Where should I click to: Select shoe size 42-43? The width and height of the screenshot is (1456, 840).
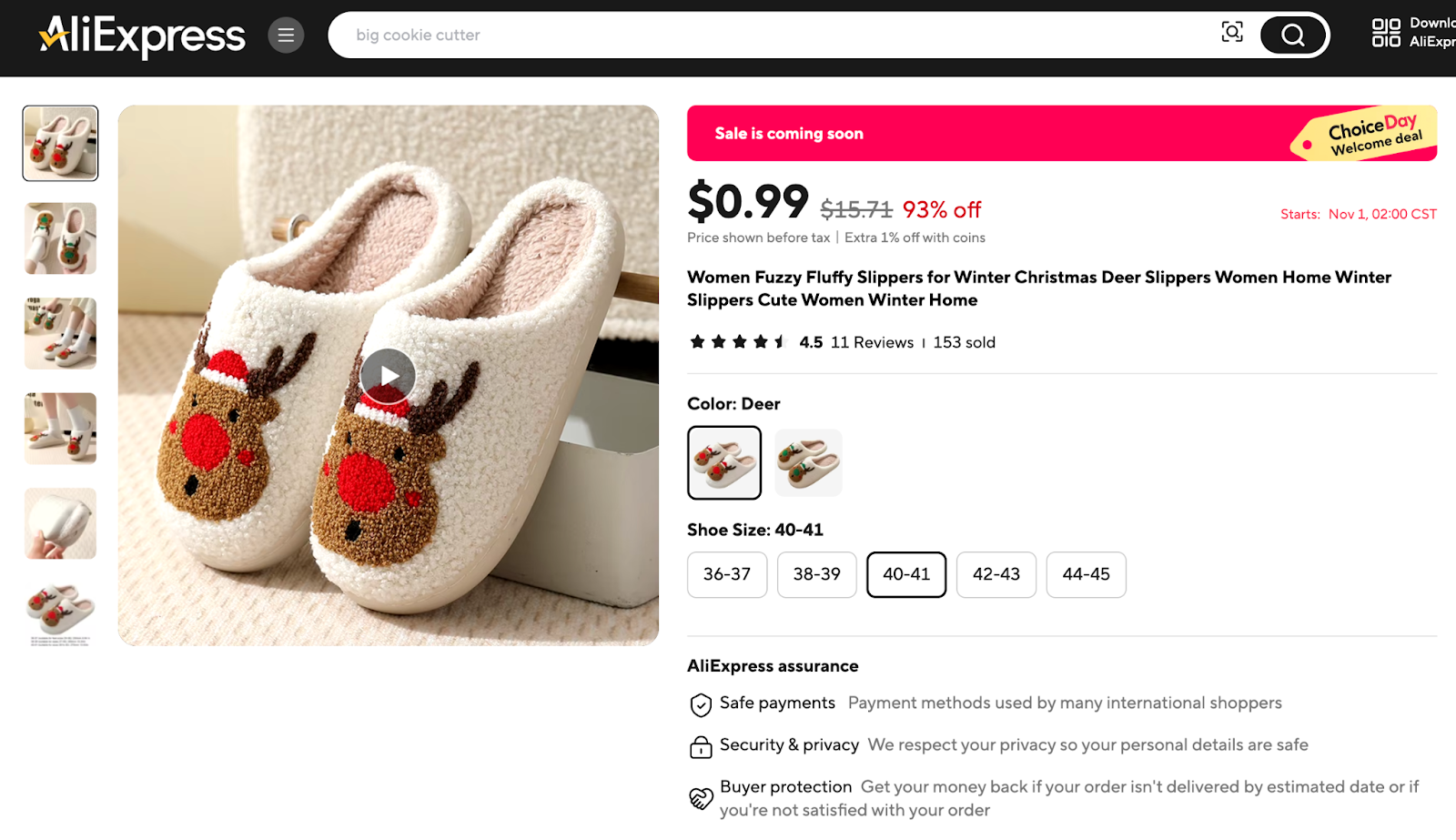click(x=996, y=574)
